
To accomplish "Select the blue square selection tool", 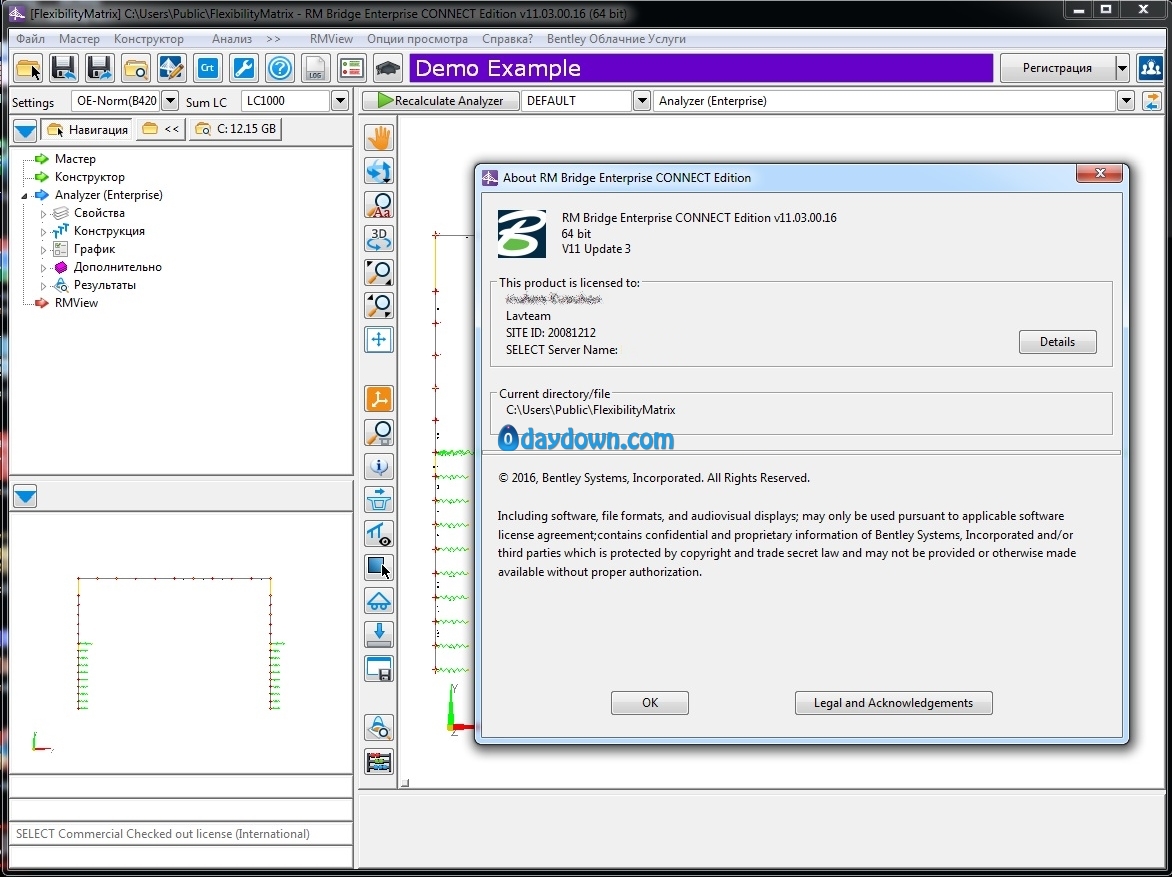I will click(379, 567).
